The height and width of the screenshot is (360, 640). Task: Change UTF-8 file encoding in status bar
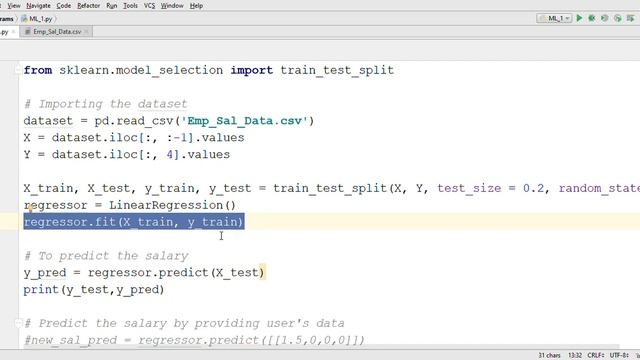(x=619, y=356)
